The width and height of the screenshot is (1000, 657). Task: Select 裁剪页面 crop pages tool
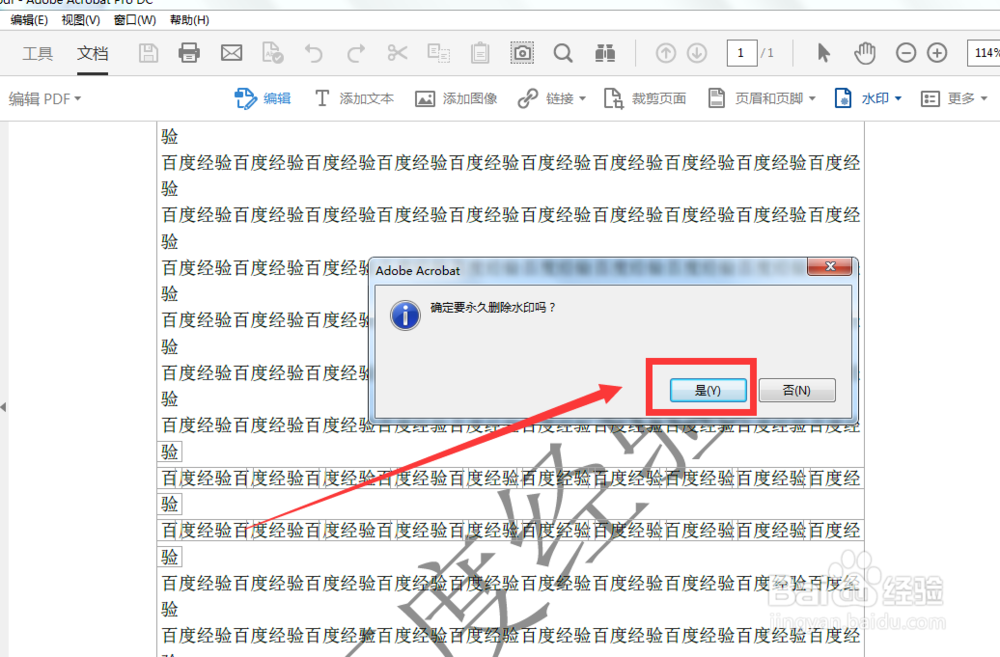click(x=645, y=98)
